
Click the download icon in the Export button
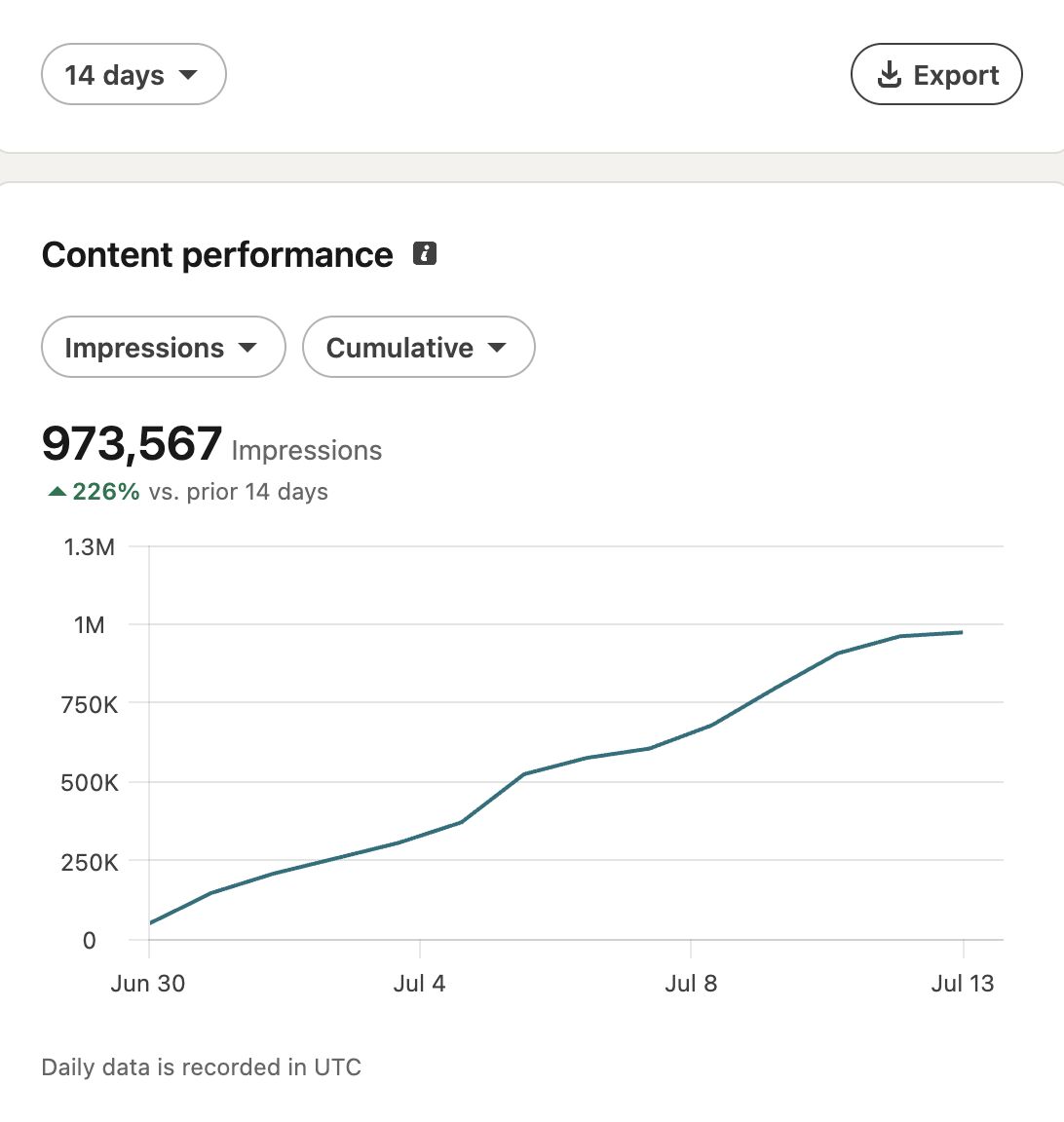pos(890,74)
